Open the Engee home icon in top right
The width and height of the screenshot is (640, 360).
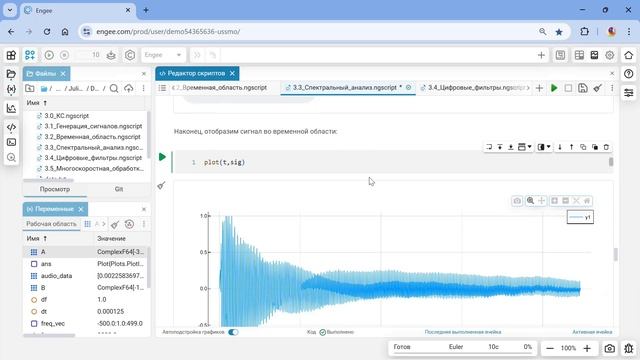(x=629, y=55)
